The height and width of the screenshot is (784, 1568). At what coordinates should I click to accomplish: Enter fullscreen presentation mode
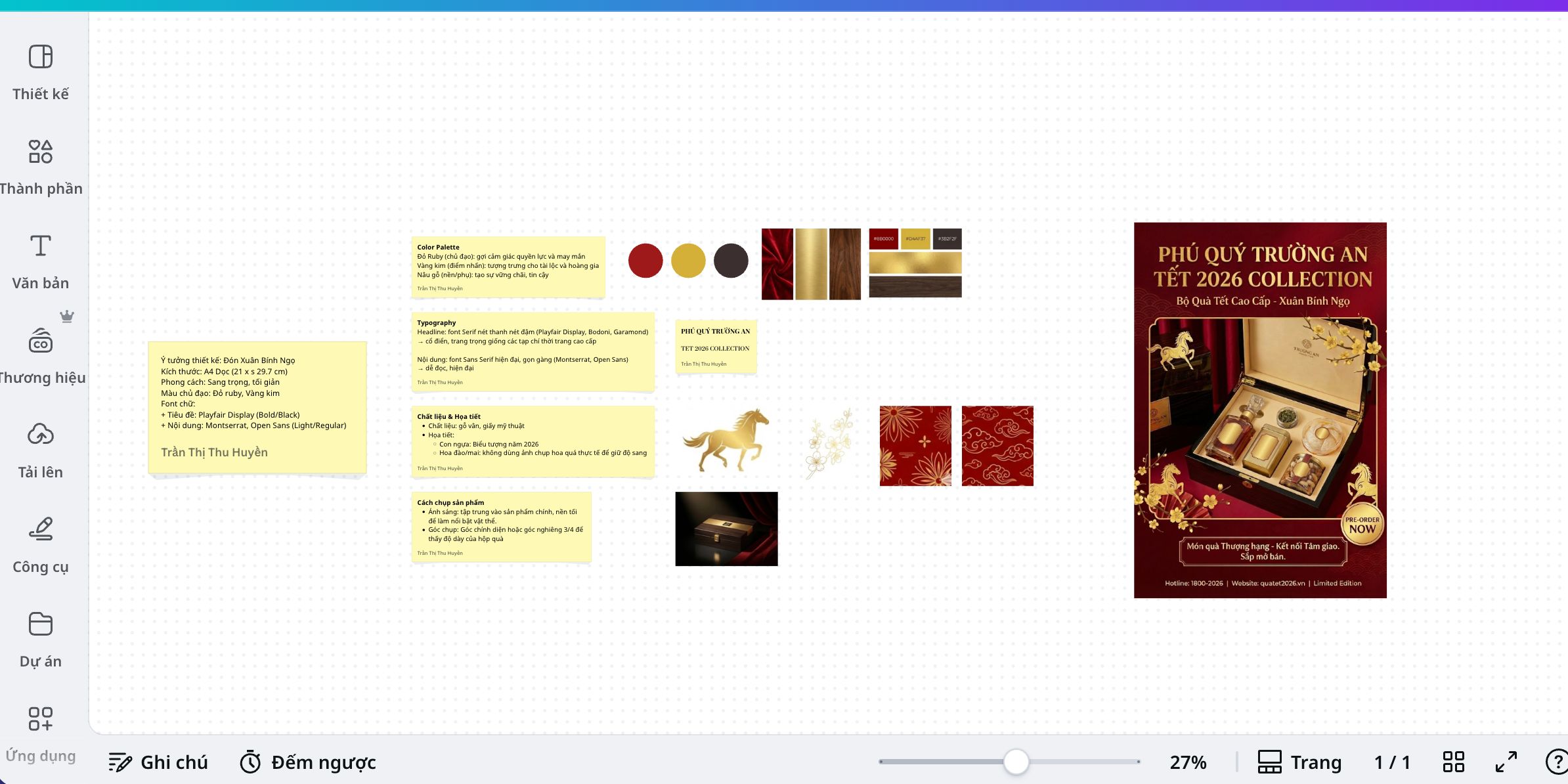[1506, 762]
